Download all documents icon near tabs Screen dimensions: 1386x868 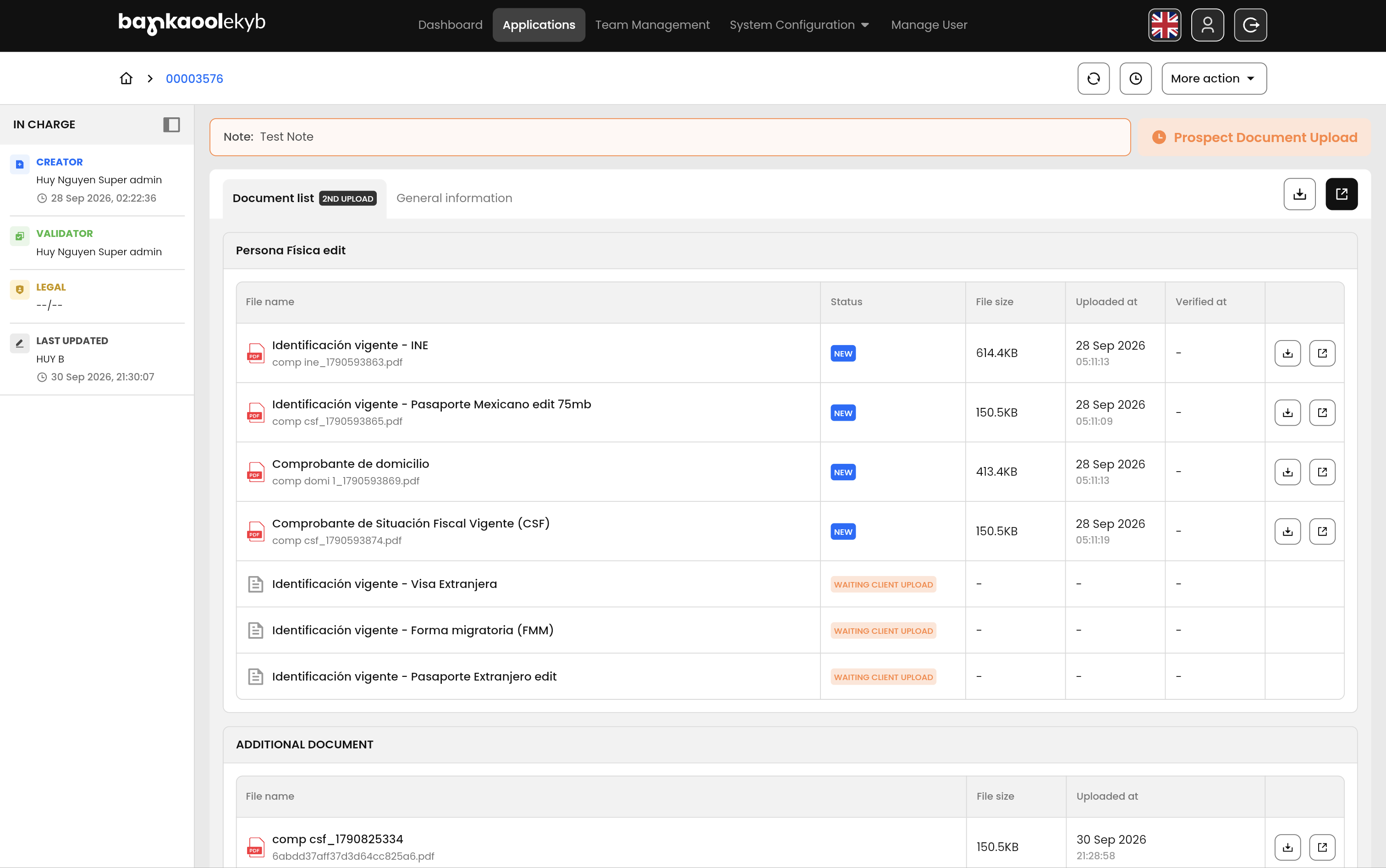tap(1300, 194)
